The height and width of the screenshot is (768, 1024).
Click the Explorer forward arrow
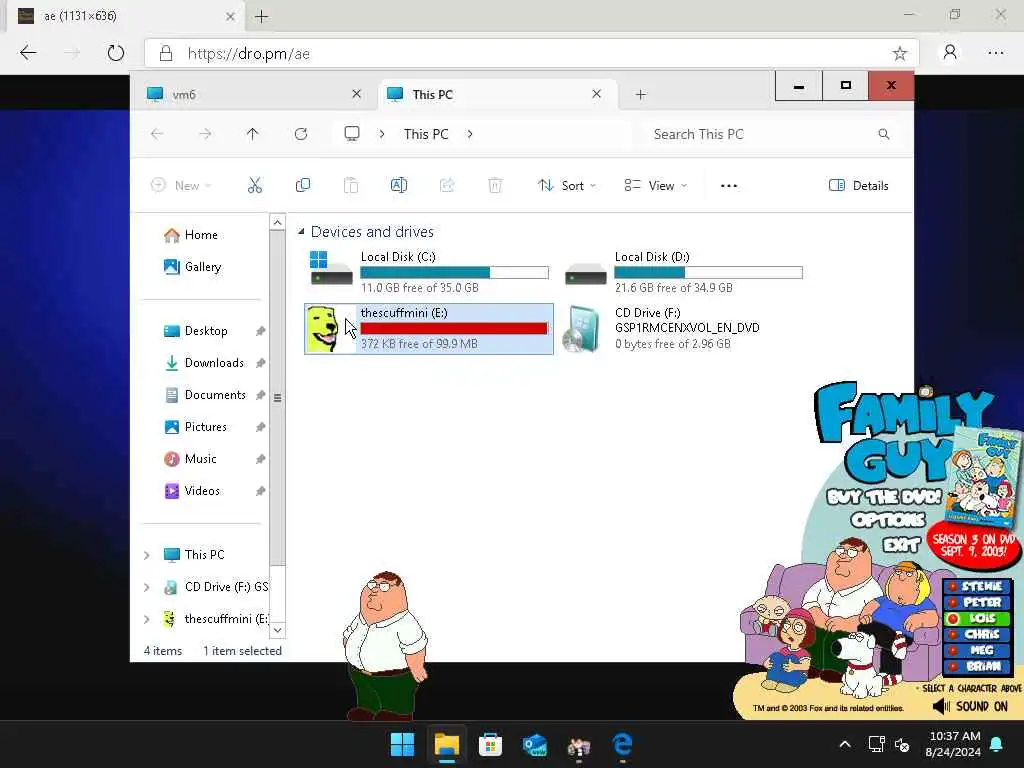(x=205, y=134)
